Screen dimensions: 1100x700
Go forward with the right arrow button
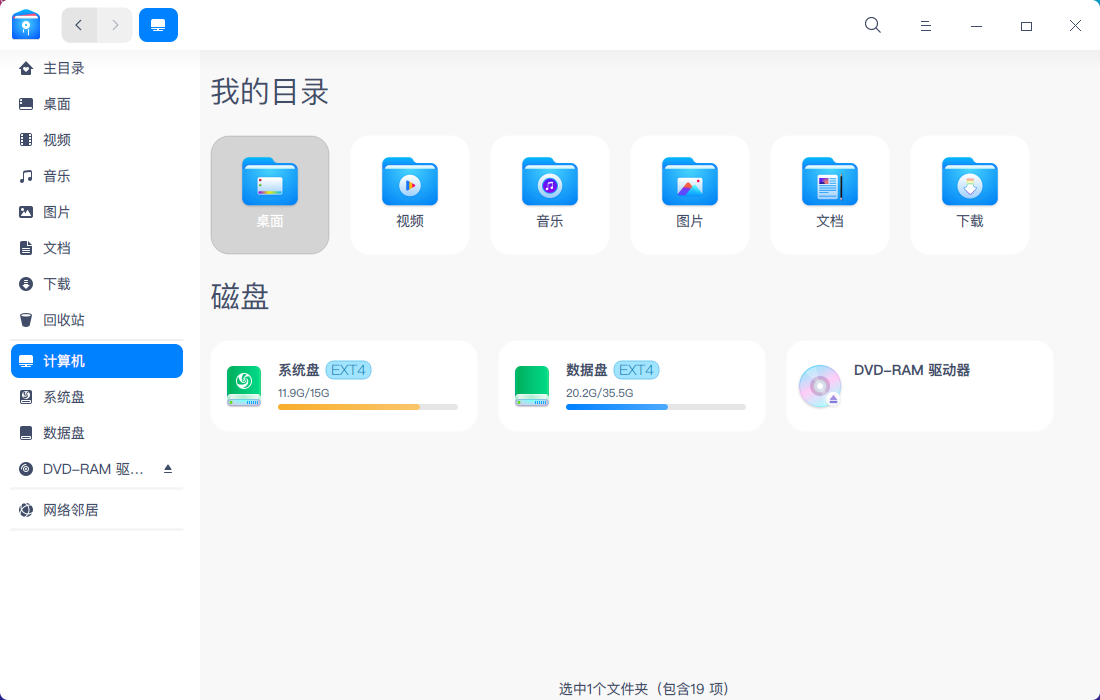115,25
